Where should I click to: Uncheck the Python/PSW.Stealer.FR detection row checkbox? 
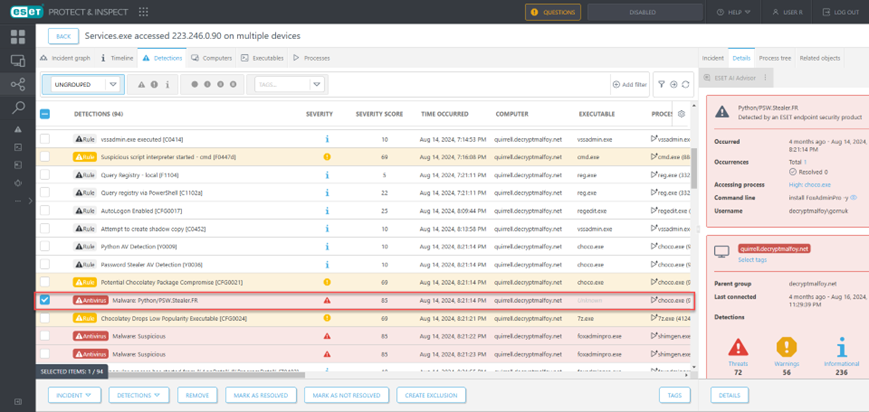click(x=45, y=300)
